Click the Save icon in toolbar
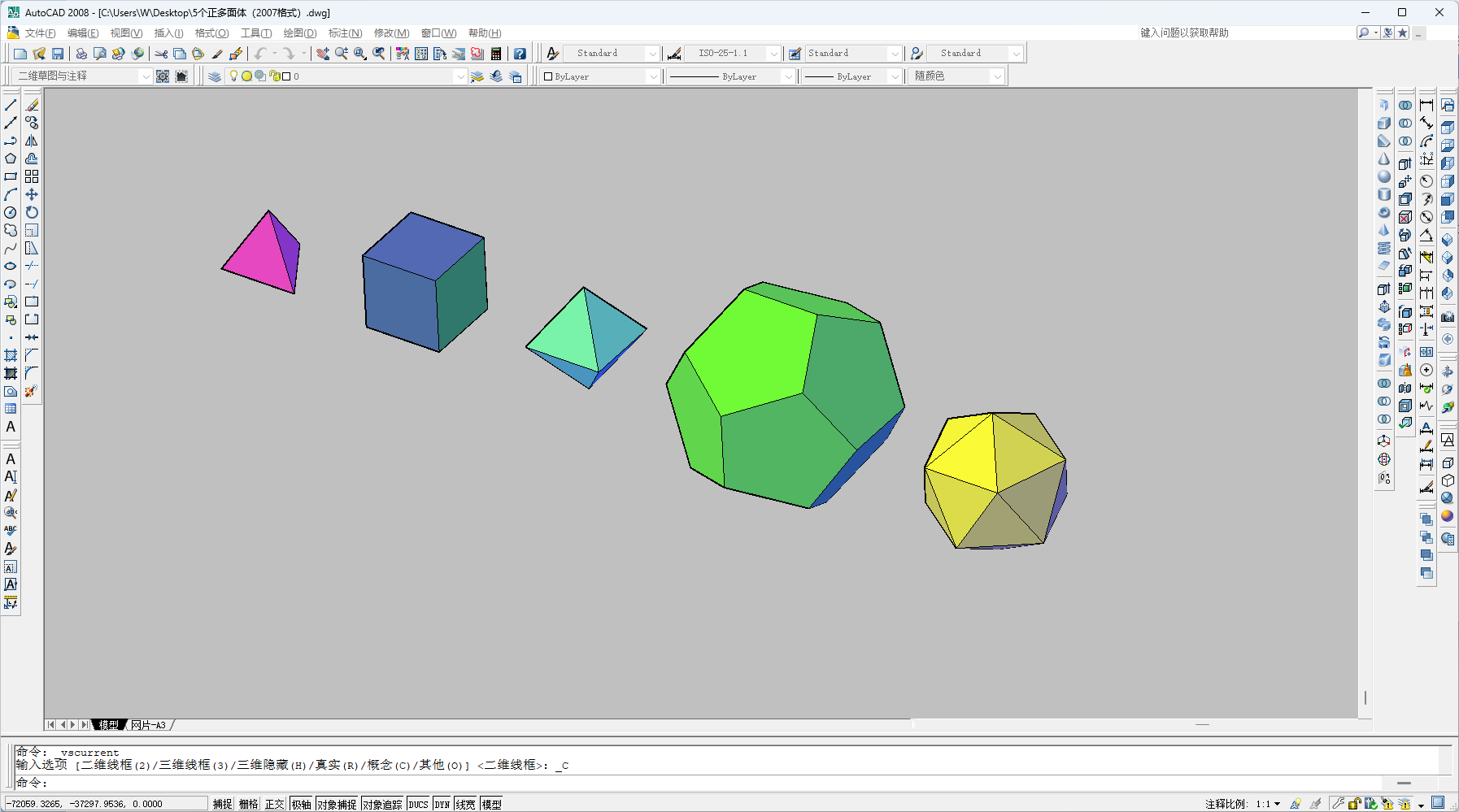Screen dimensions: 1459x812 coord(58,54)
